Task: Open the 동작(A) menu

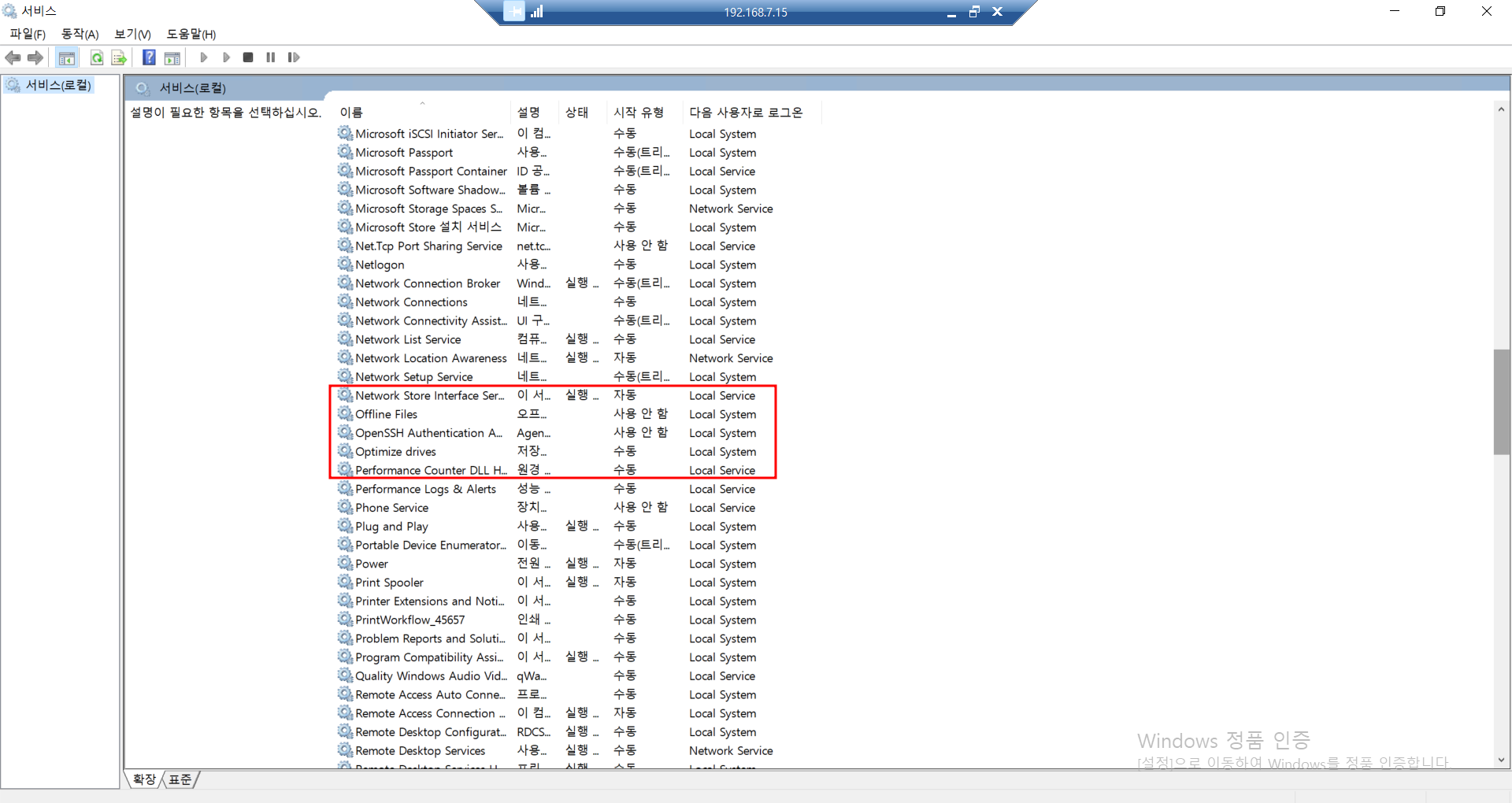Action: 80,34
